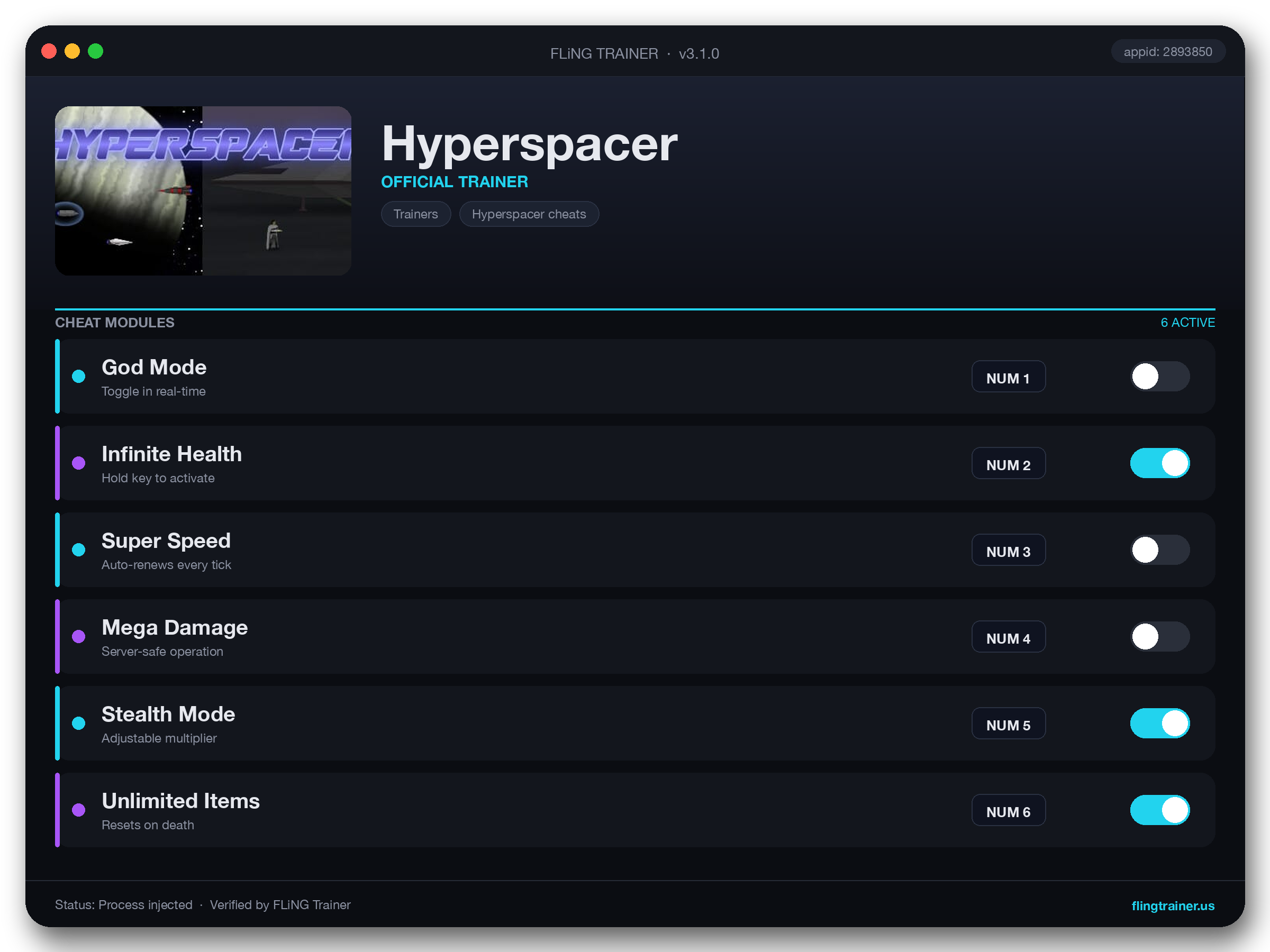The image size is (1270, 952).
Task: Click the Unlimited Items module title
Action: pos(180,801)
